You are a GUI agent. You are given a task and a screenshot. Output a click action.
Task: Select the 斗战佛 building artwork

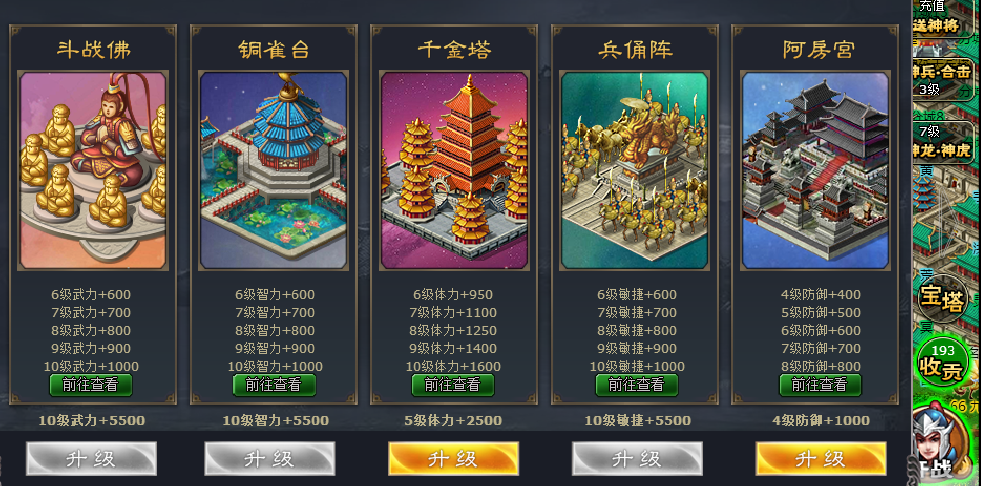[x=93, y=171]
